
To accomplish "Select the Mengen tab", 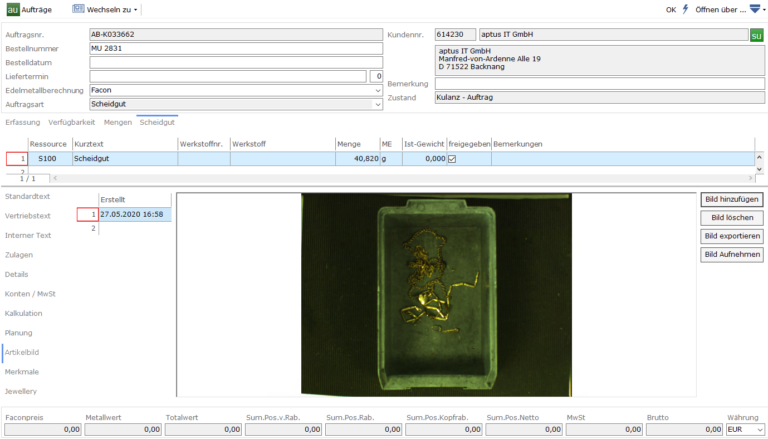I will click(118, 122).
